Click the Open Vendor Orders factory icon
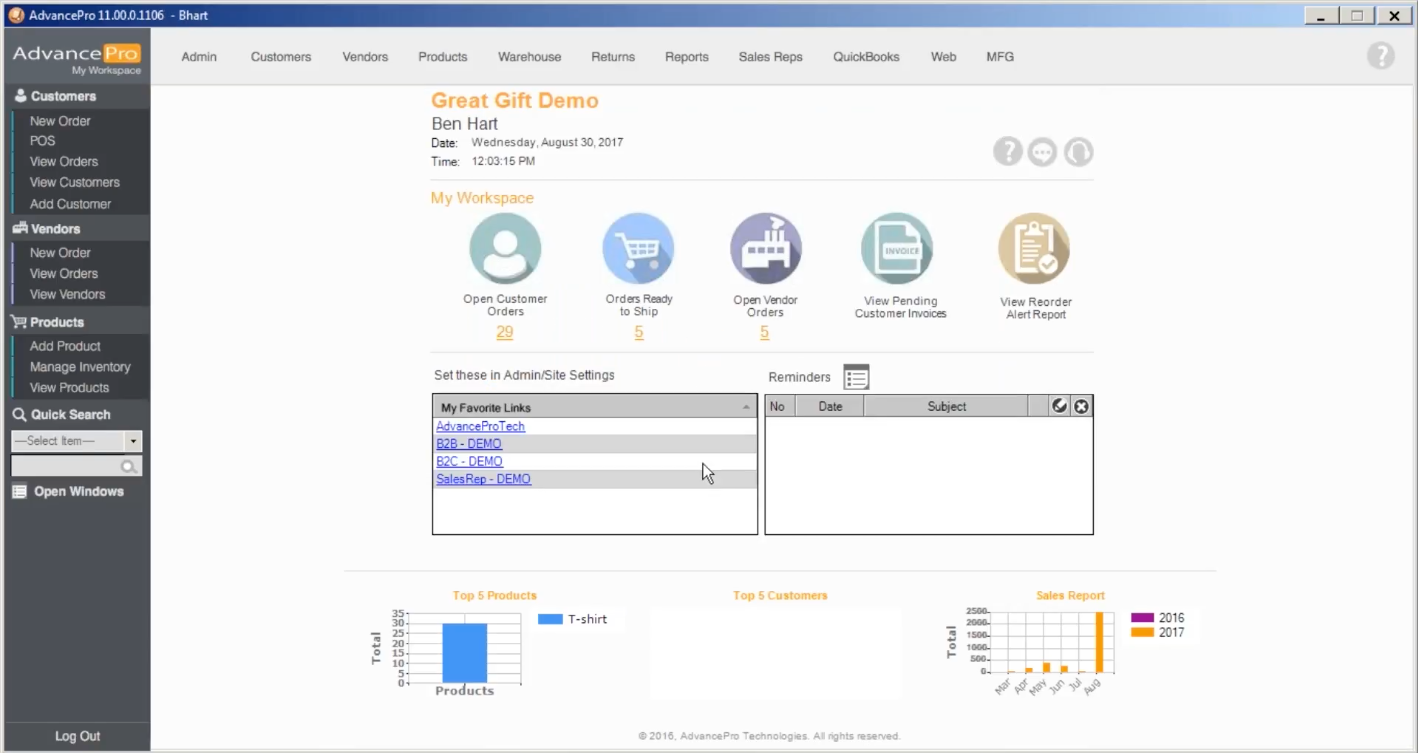 765,249
